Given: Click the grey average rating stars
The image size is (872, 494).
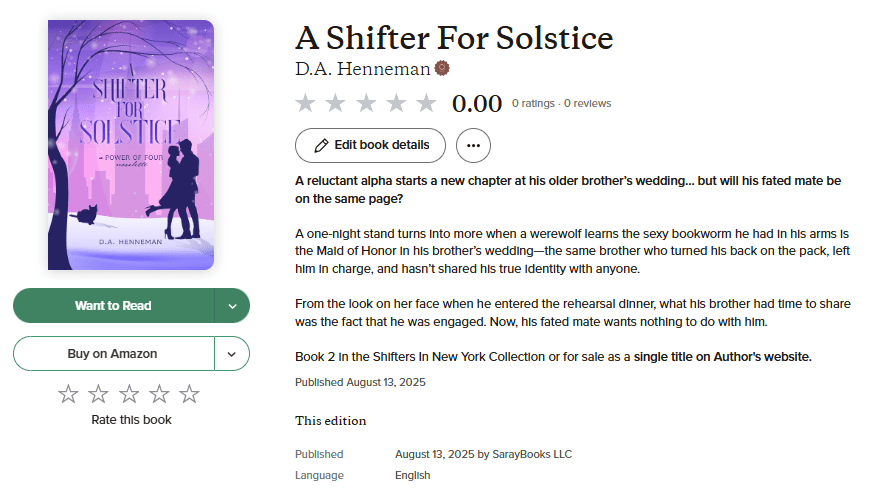Looking at the screenshot, I should coord(366,103).
